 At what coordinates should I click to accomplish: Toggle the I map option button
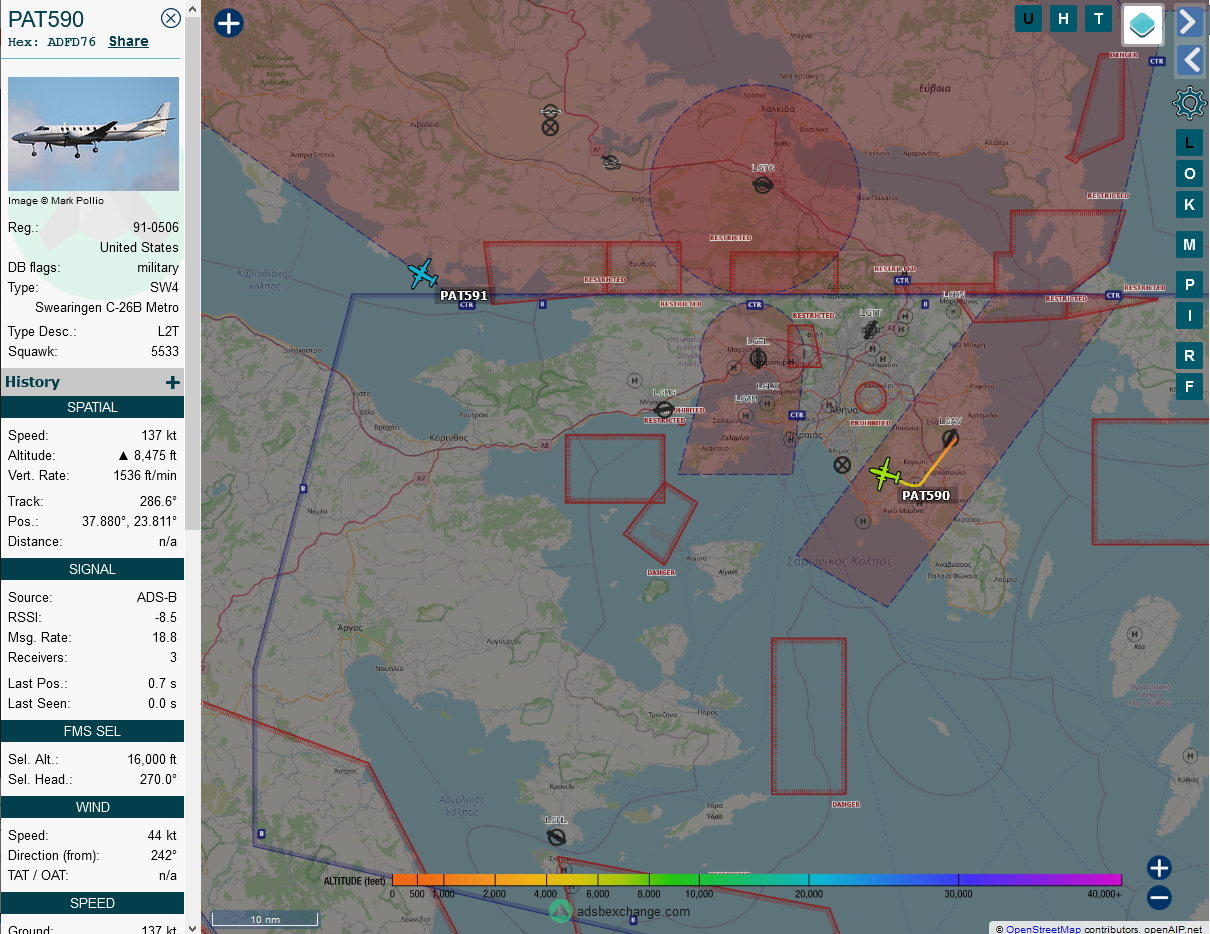pos(1189,315)
